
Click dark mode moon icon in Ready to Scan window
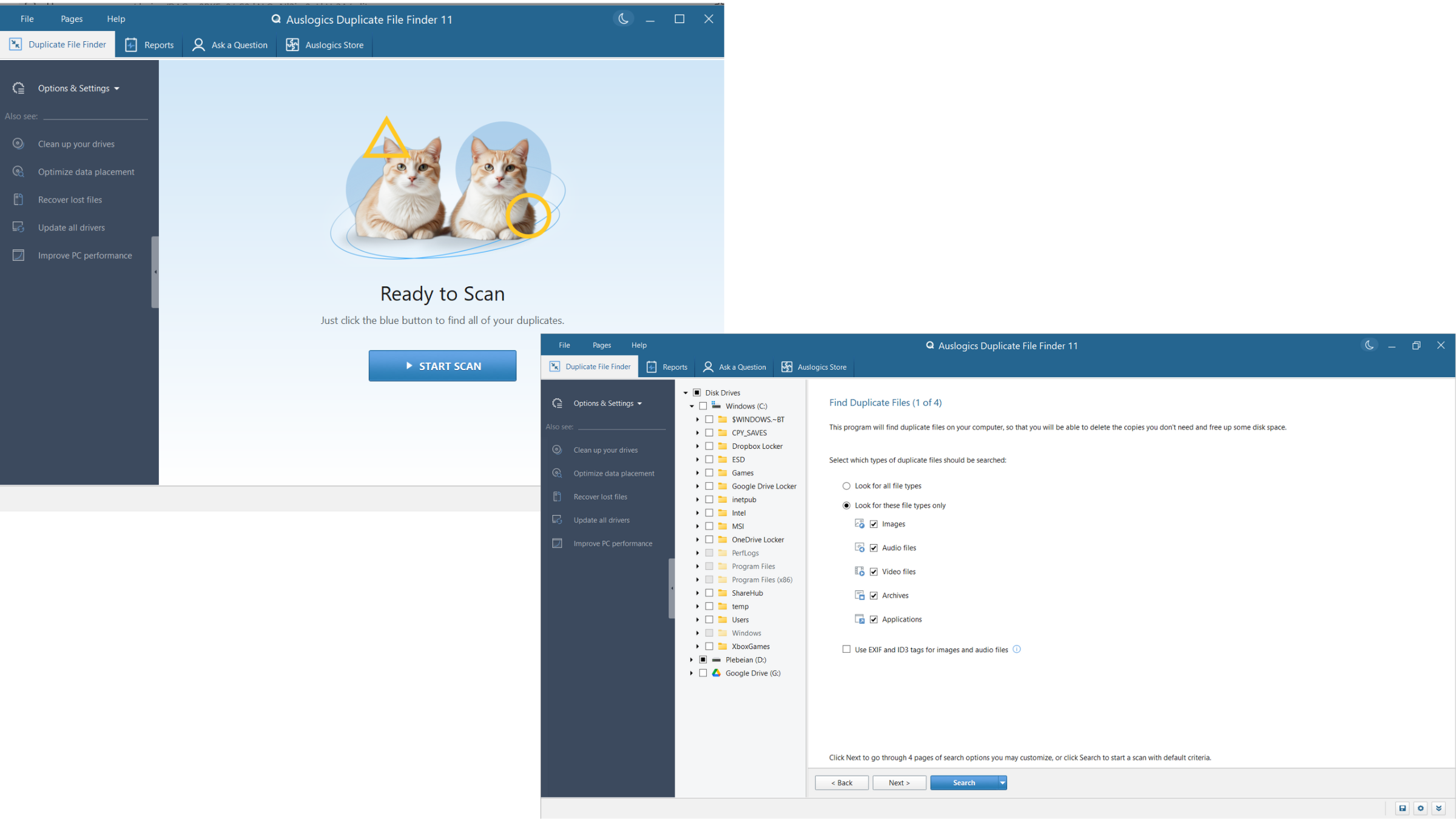623,19
